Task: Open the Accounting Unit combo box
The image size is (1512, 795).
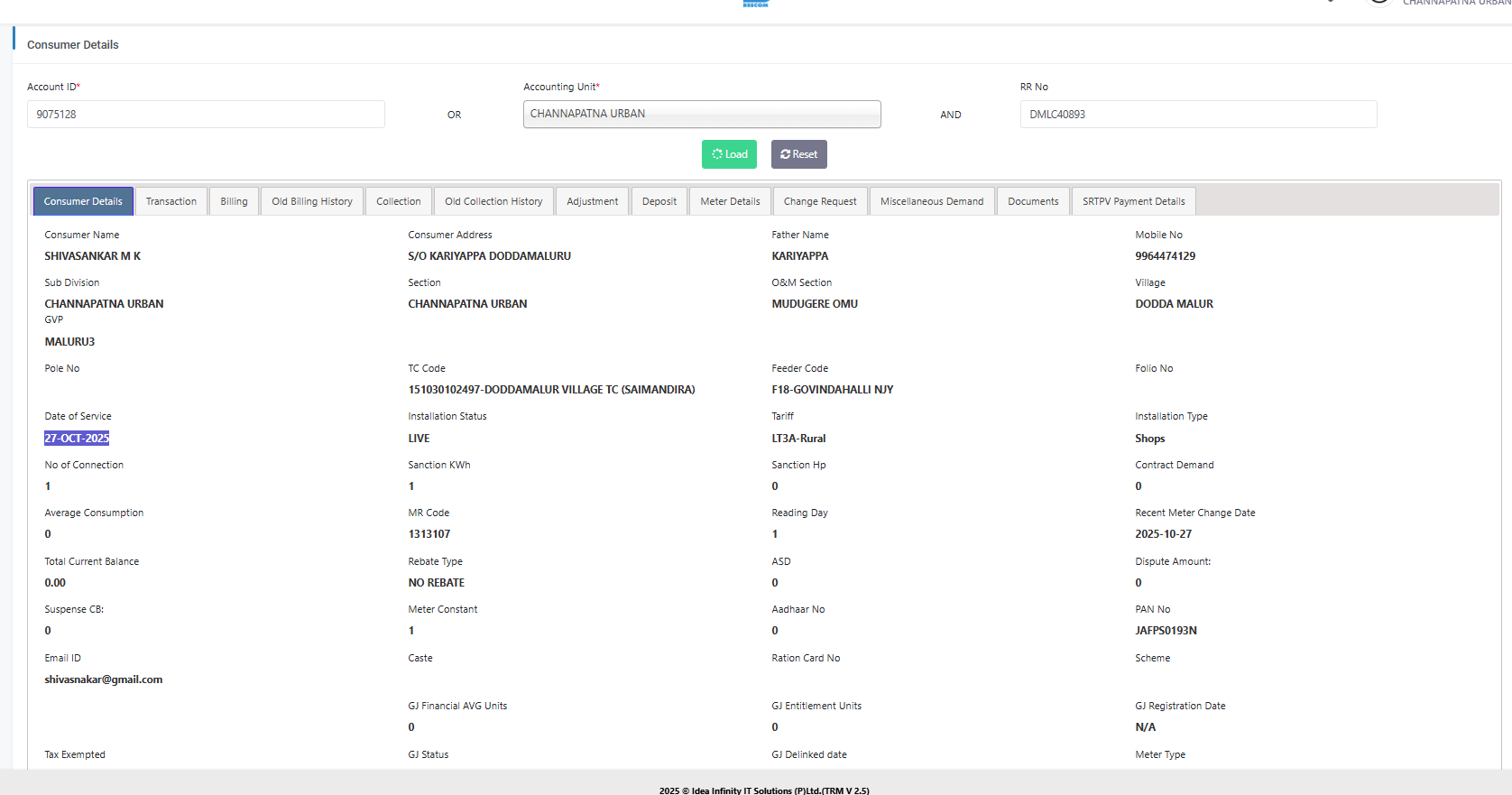Action: [x=702, y=115]
